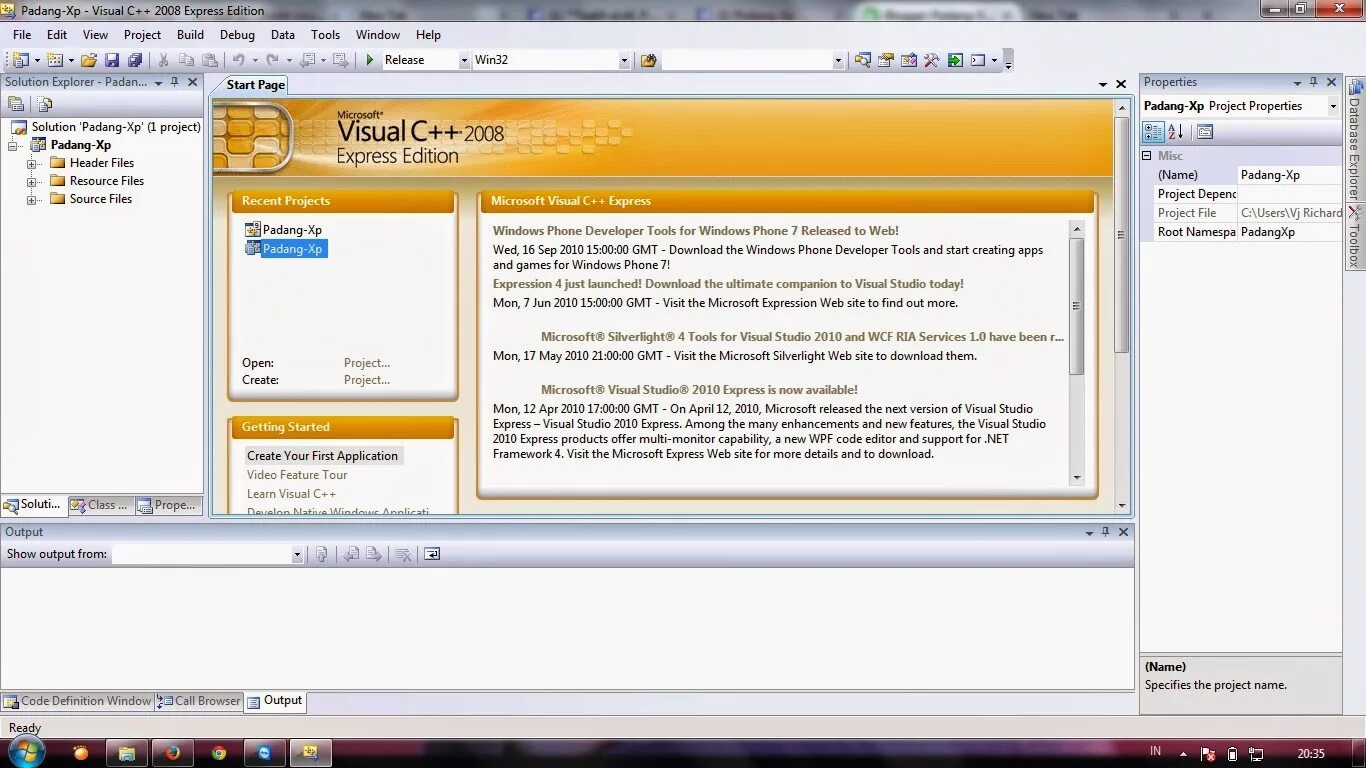Click the Find in Files icon
This screenshot has height=768, width=1366.
pos(649,60)
